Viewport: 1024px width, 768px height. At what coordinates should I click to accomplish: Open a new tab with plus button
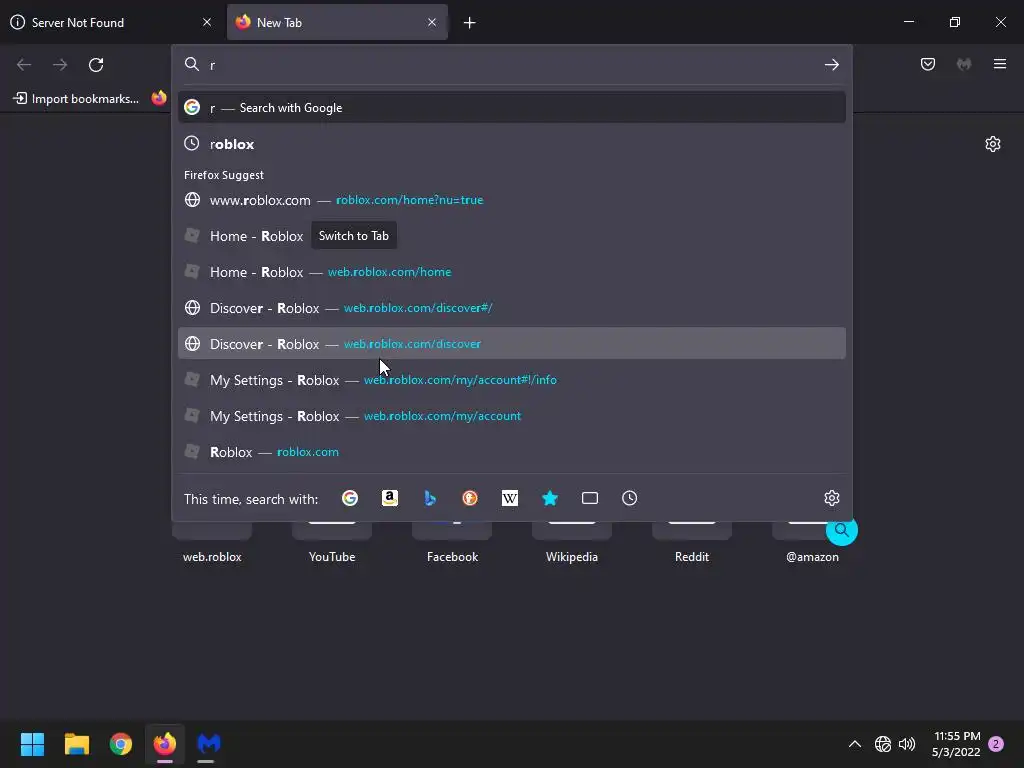click(470, 23)
